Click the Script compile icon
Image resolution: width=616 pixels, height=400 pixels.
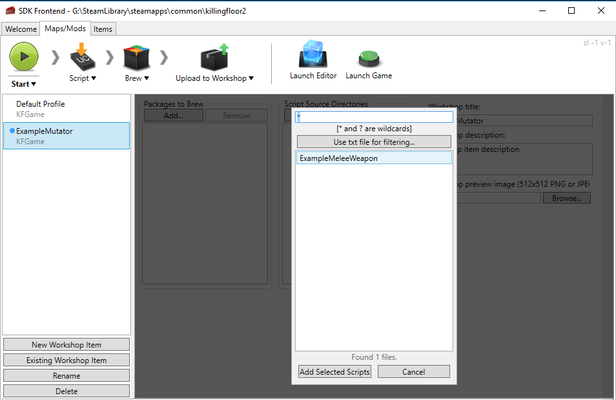(x=82, y=57)
